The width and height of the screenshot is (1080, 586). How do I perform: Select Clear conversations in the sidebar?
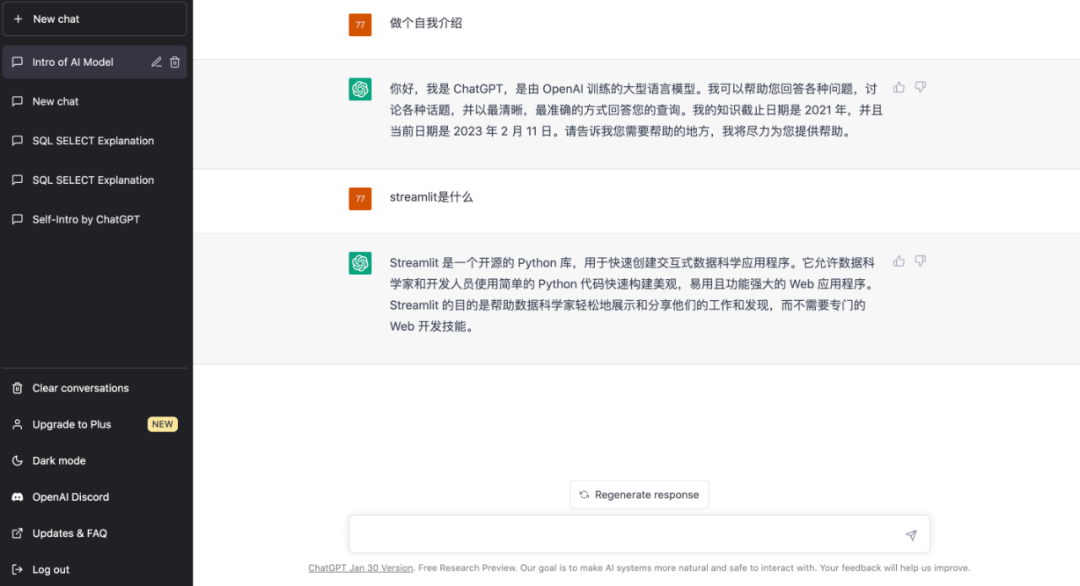(95, 388)
